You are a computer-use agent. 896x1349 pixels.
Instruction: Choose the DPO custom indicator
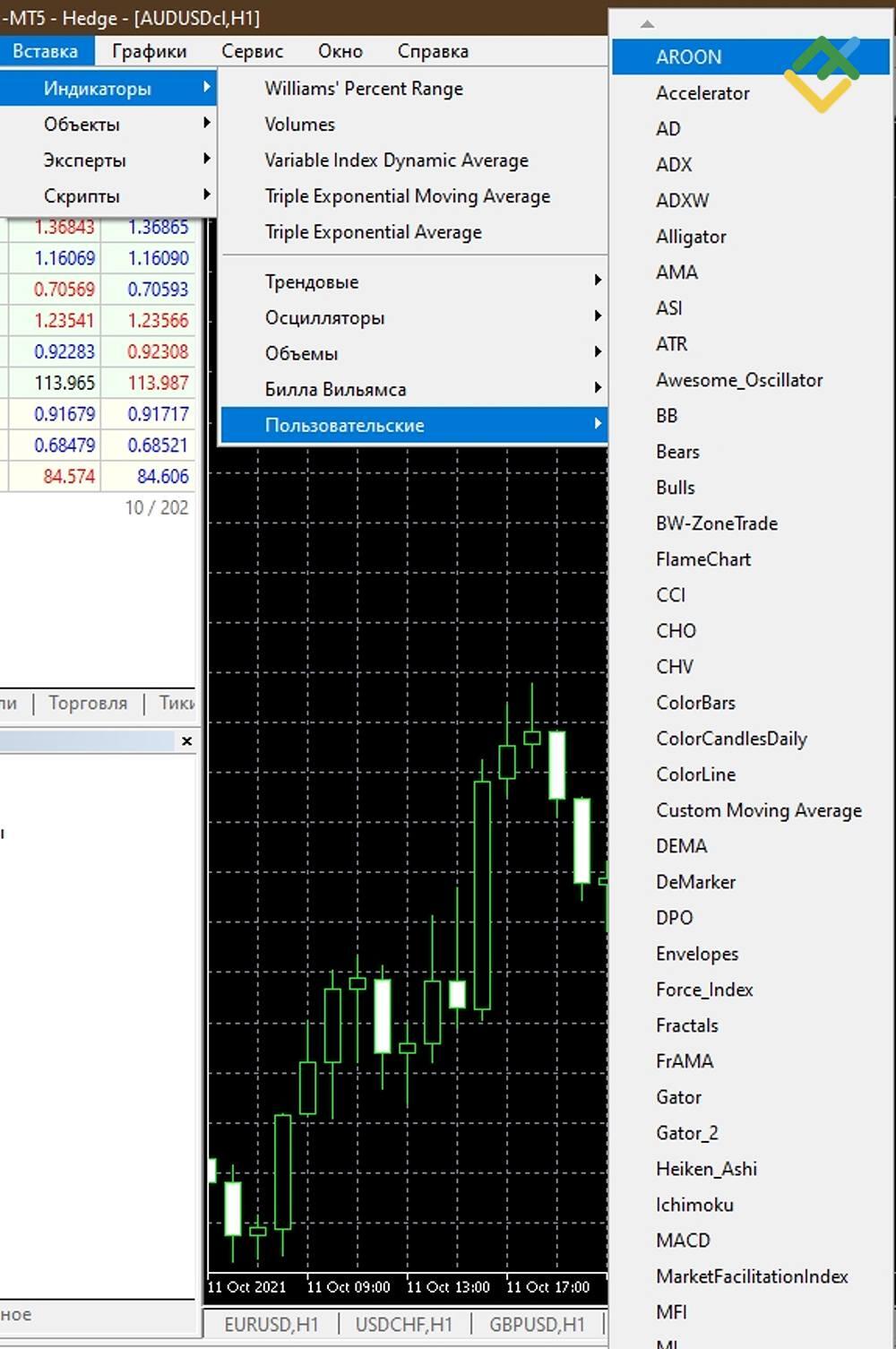click(x=751, y=917)
